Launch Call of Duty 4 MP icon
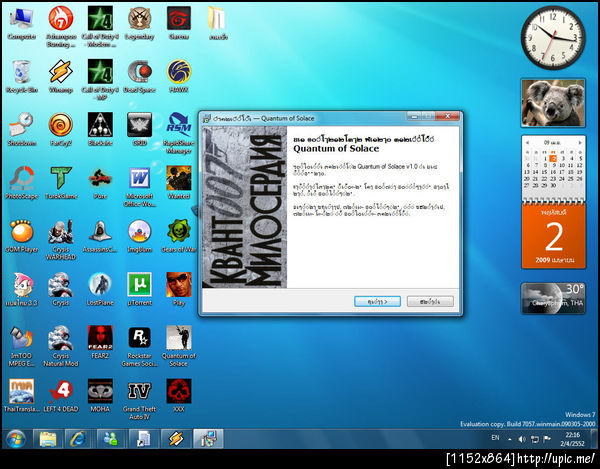Viewport: 600px width, 469px height. [x=100, y=80]
